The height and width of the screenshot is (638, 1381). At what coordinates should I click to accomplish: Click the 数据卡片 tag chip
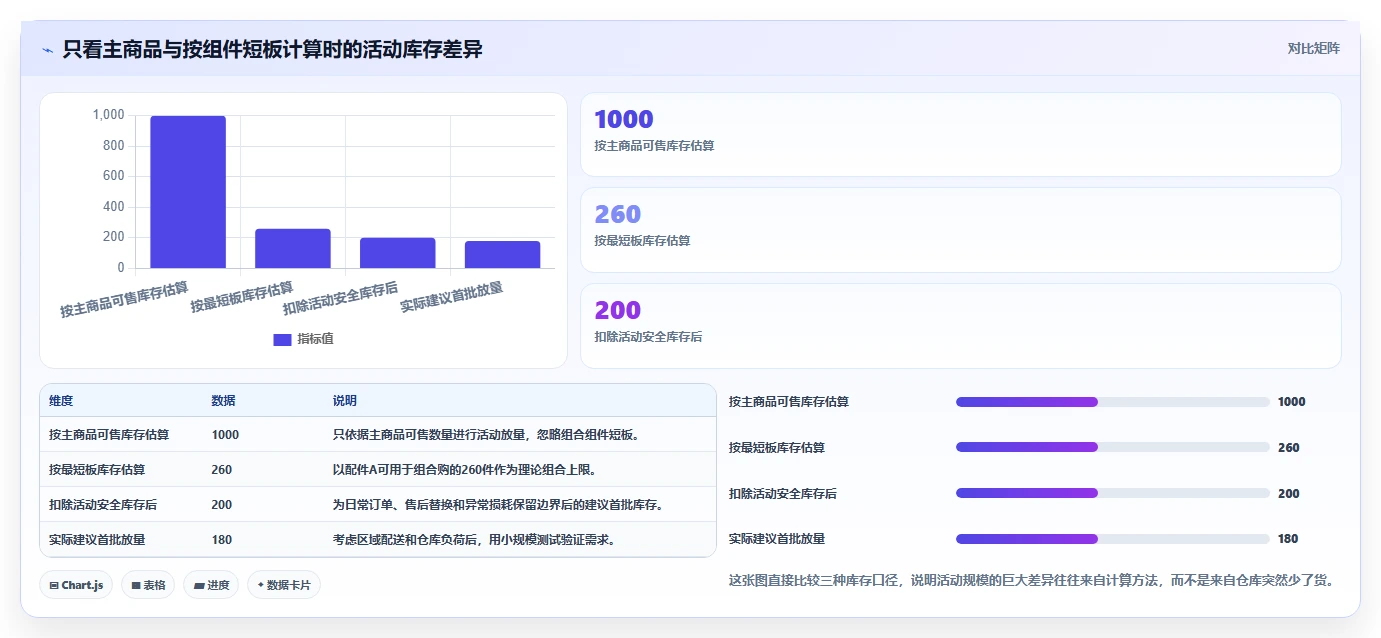click(284, 585)
